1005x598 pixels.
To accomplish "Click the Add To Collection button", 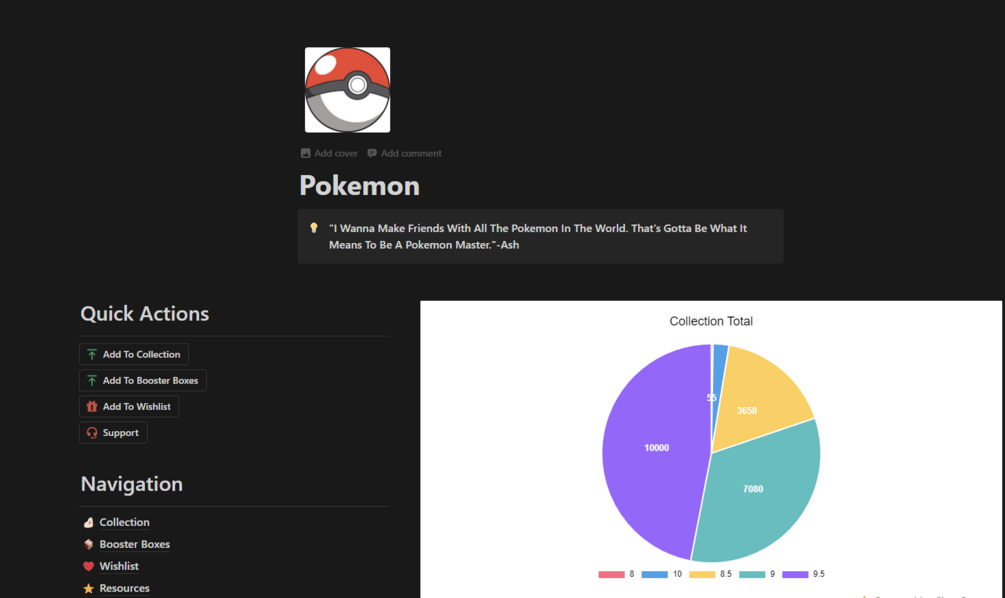I will point(134,354).
